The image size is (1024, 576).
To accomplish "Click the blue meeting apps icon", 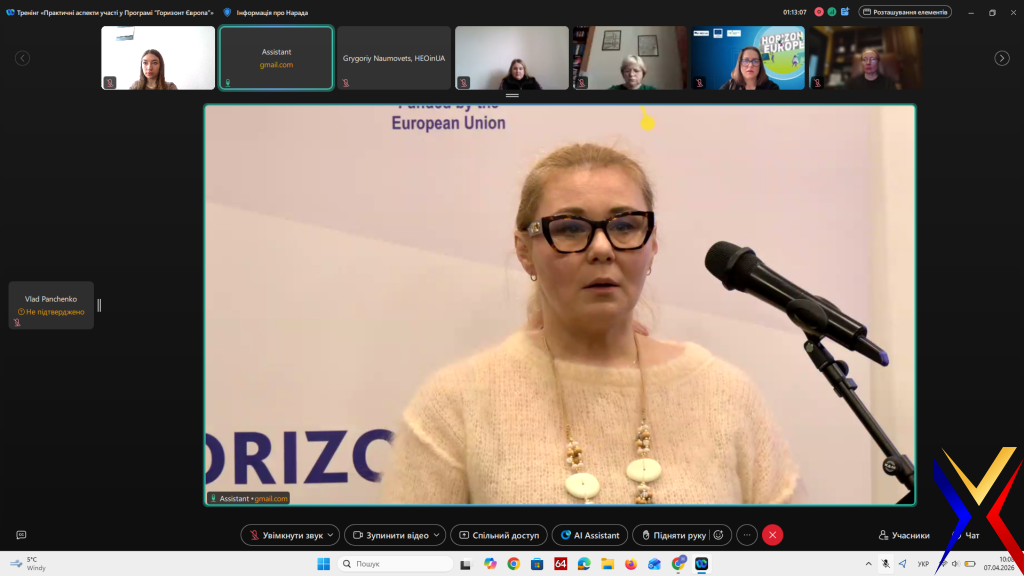I will [x=845, y=12].
